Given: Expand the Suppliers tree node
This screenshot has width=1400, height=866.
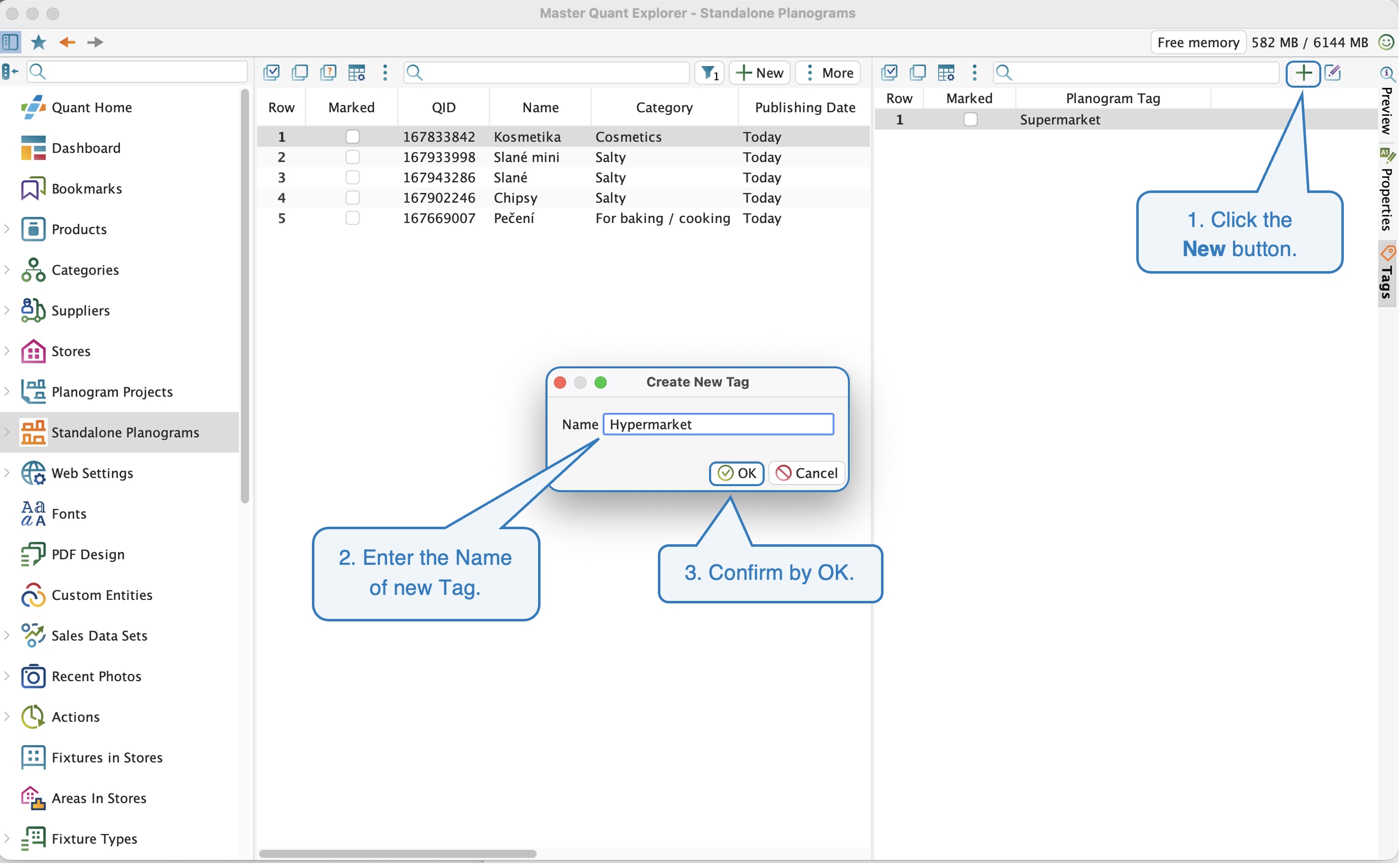Looking at the screenshot, I should (x=7, y=310).
